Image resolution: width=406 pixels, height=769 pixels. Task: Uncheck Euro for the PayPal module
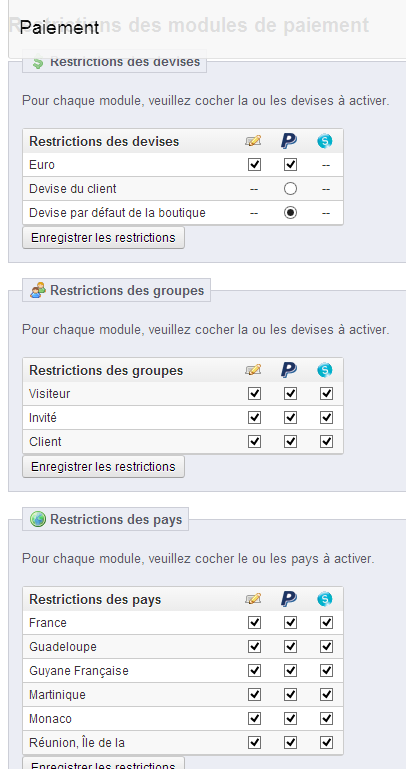(x=291, y=165)
